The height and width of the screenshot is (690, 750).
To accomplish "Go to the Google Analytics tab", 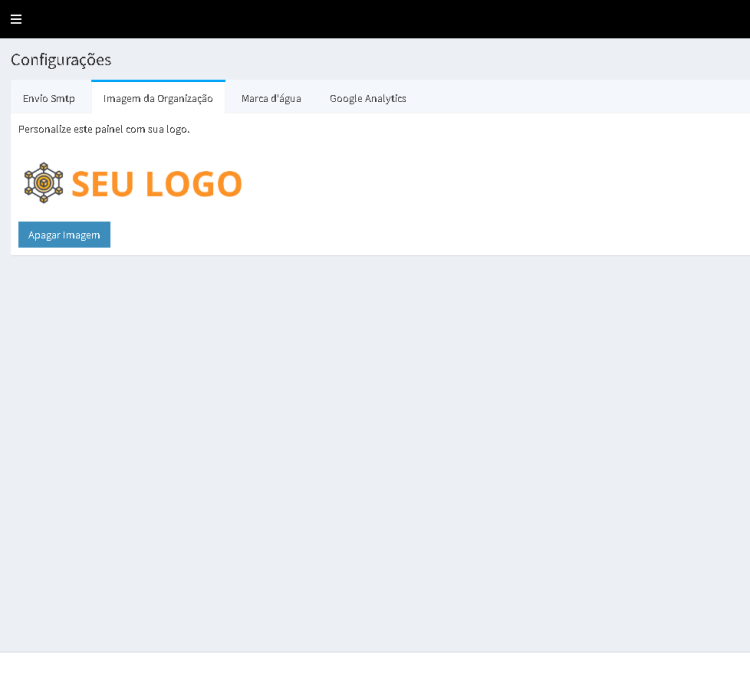I will pos(367,98).
